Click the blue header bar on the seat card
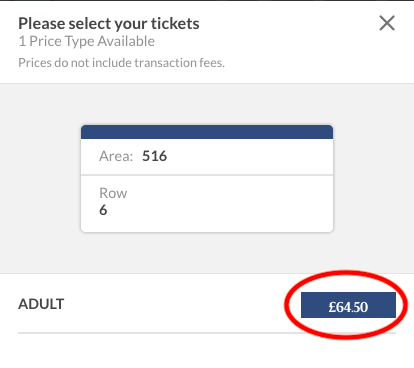The height and width of the screenshot is (368, 414). coord(207,132)
